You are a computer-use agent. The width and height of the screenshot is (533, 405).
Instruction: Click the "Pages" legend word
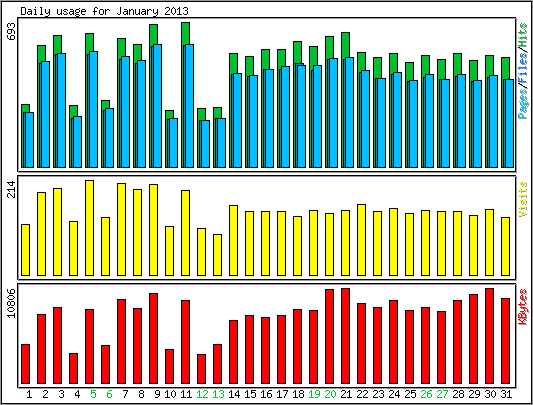point(523,104)
